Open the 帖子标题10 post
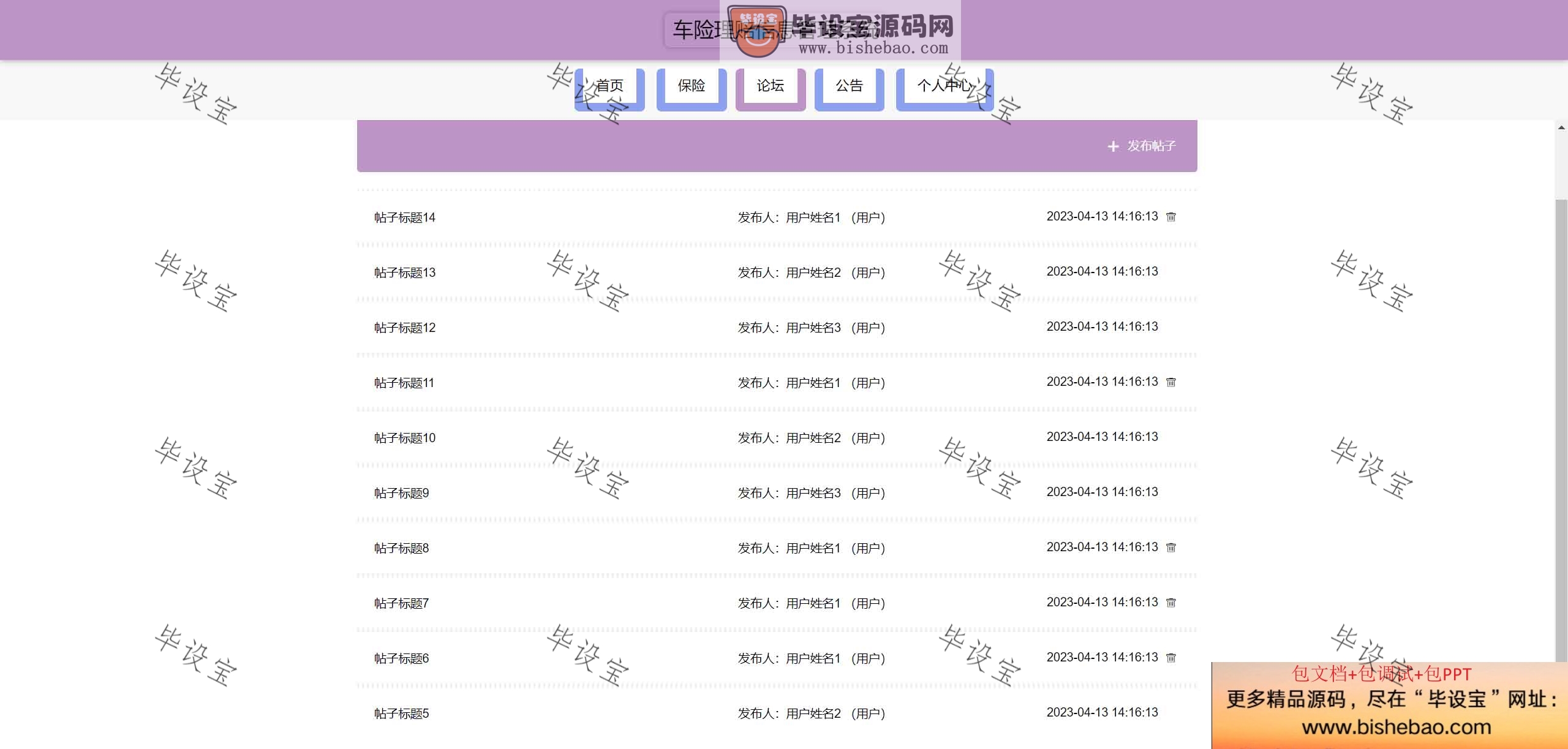The image size is (1568, 749). click(x=405, y=438)
